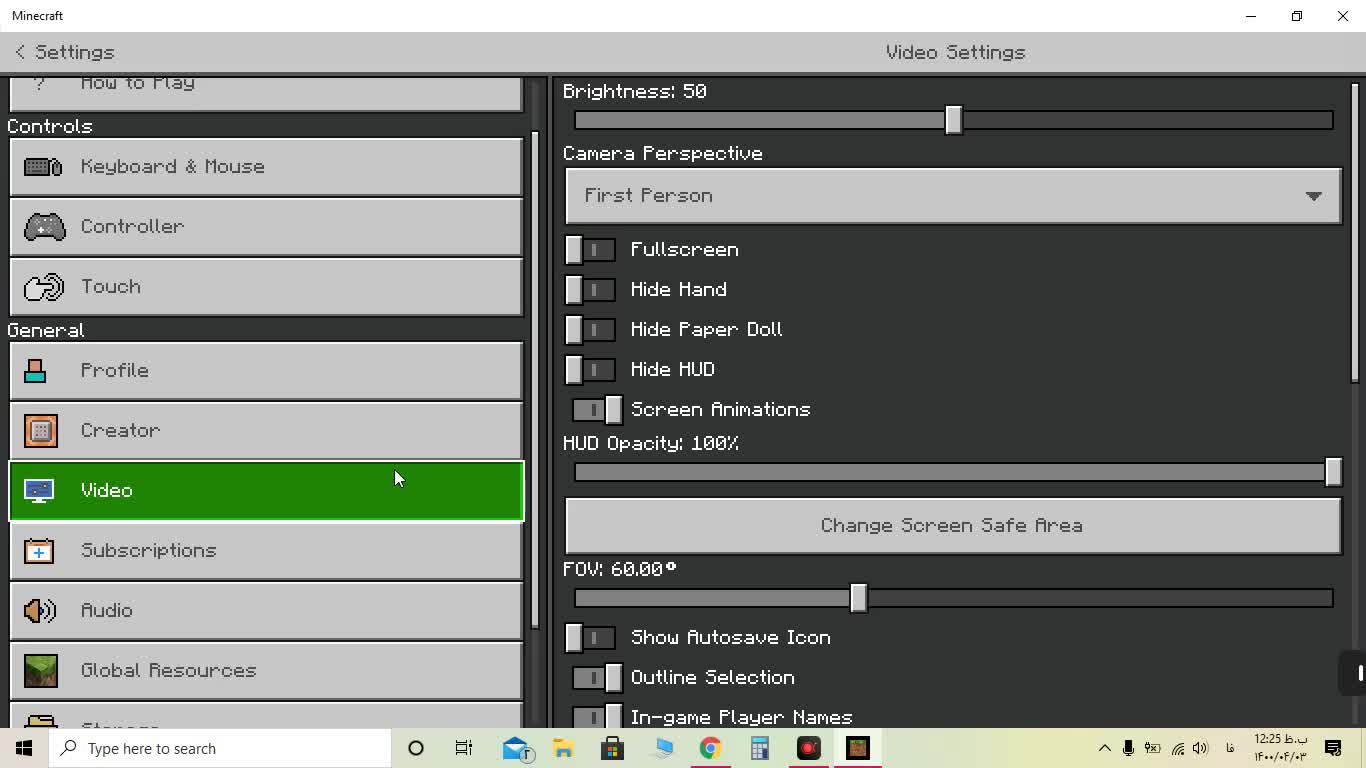This screenshot has width=1366, height=768.
Task: Select the Video settings tab
Action: point(266,491)
